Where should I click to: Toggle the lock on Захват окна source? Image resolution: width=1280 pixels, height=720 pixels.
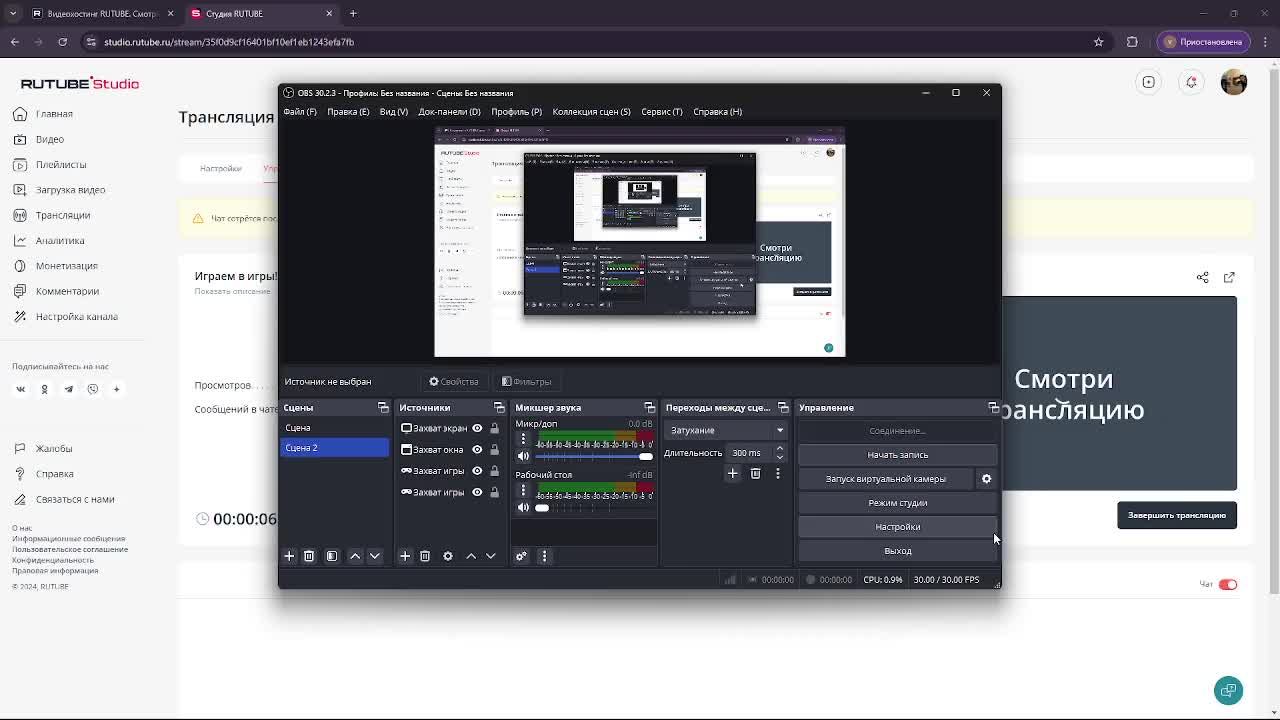494,450
